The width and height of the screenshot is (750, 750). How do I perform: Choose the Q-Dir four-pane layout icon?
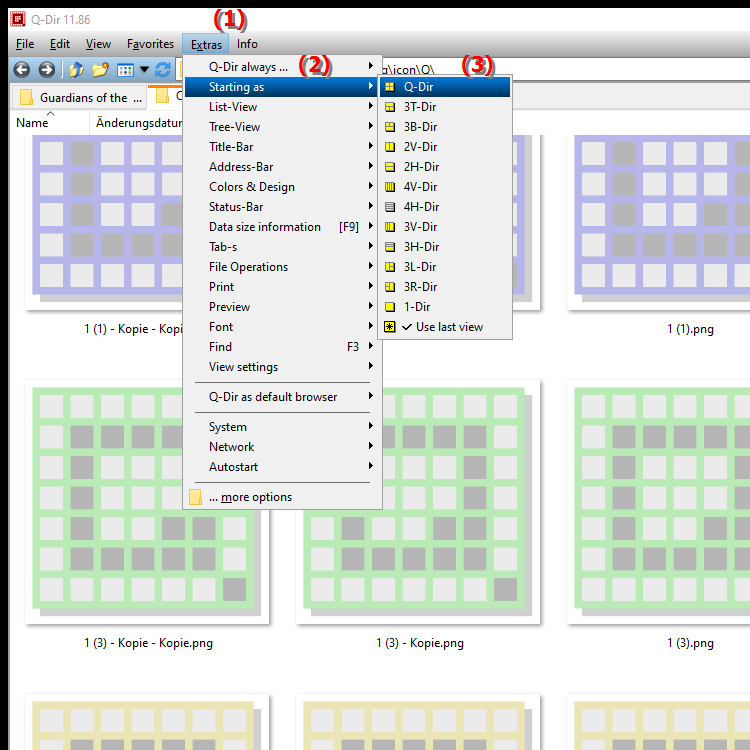tap(390, 87)
